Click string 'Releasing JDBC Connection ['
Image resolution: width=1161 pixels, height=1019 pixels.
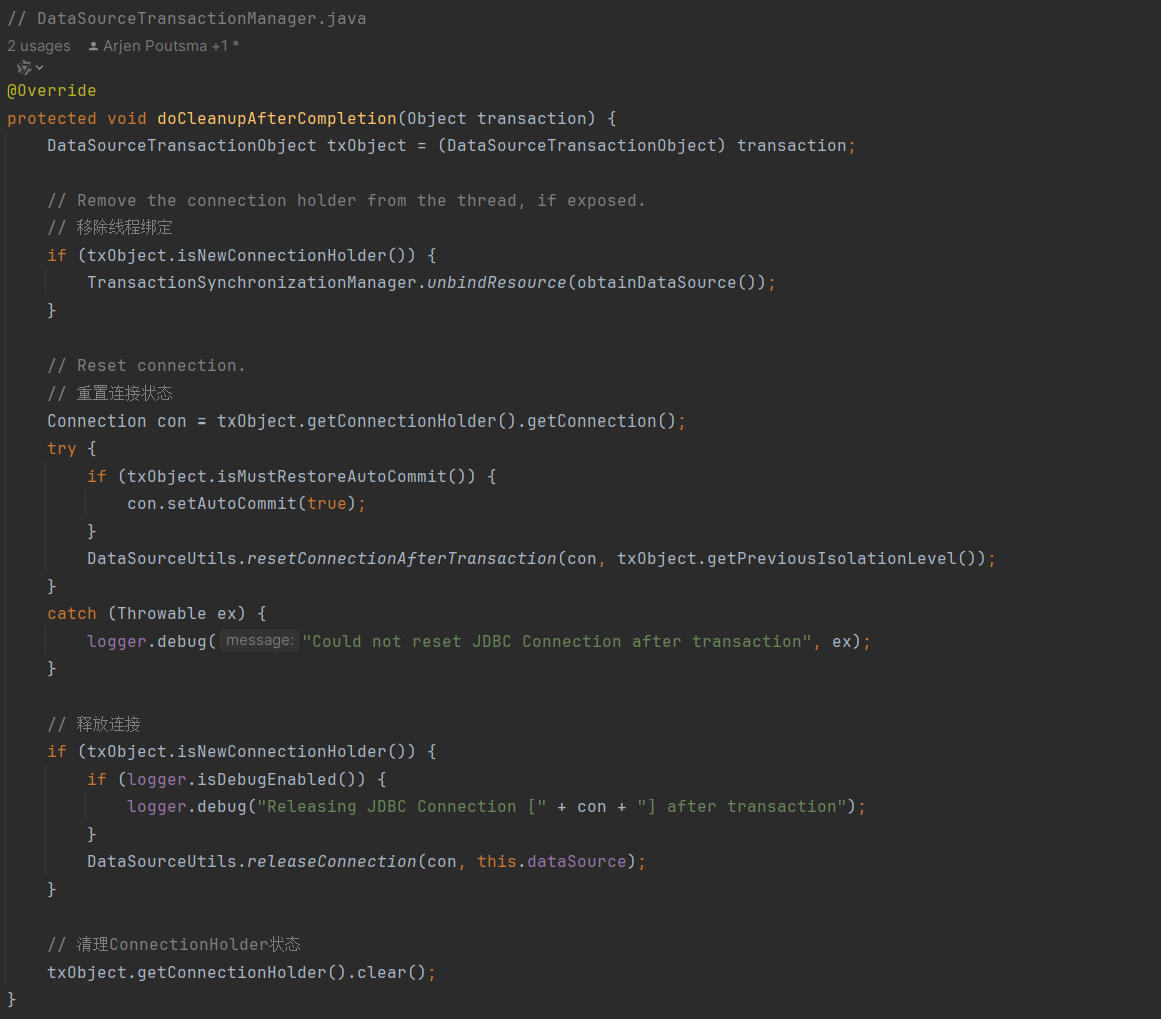pyautogui.click(x=402, y=806)
